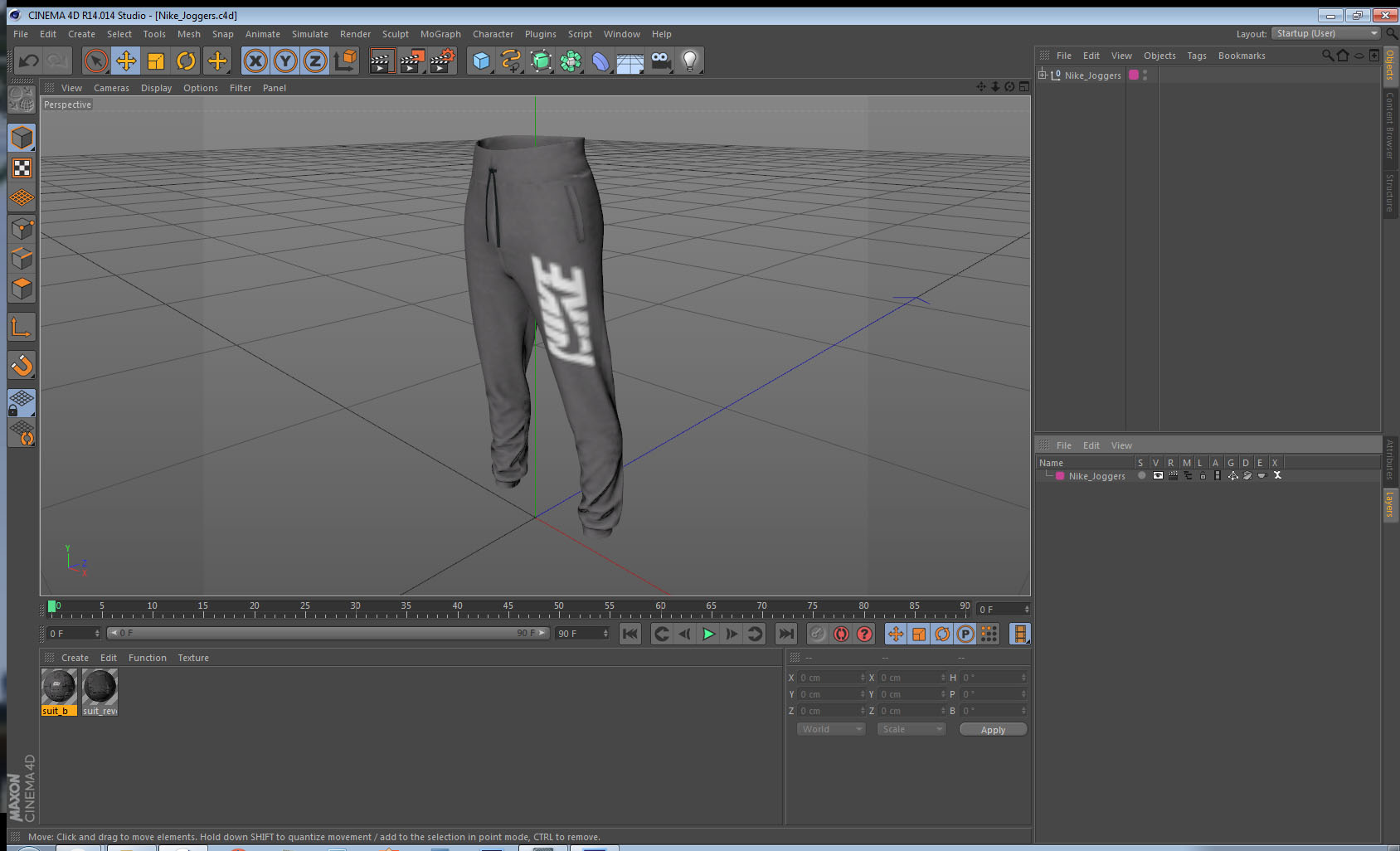Enable Texture mode checkerboard icon
This screenshot has width=1400, height=851.
[x=22, y=168]
